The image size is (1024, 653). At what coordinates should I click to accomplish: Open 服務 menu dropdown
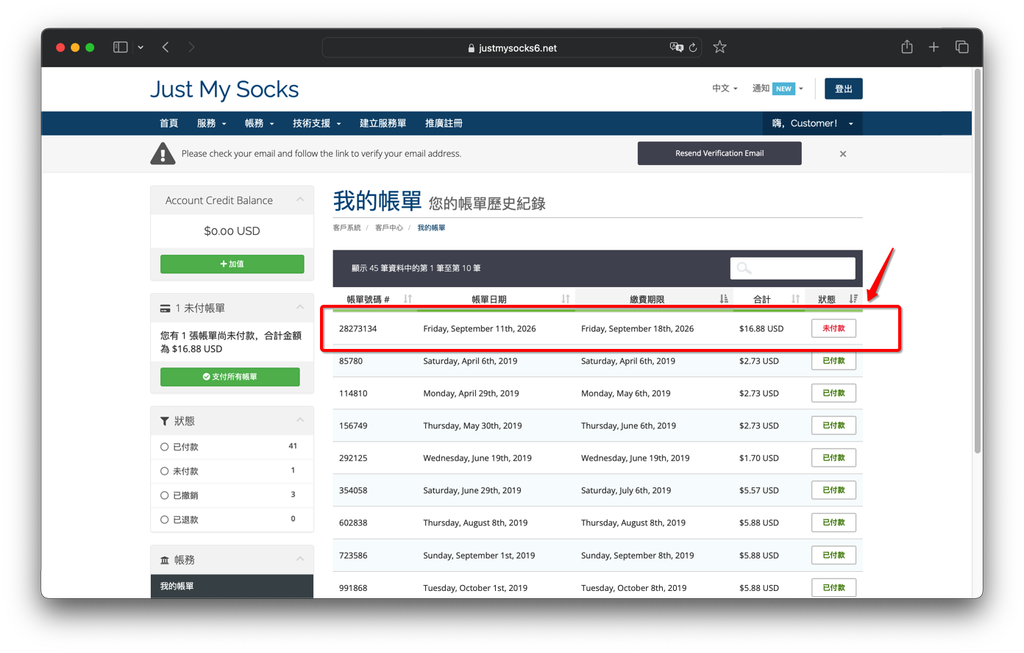(212, 123)
